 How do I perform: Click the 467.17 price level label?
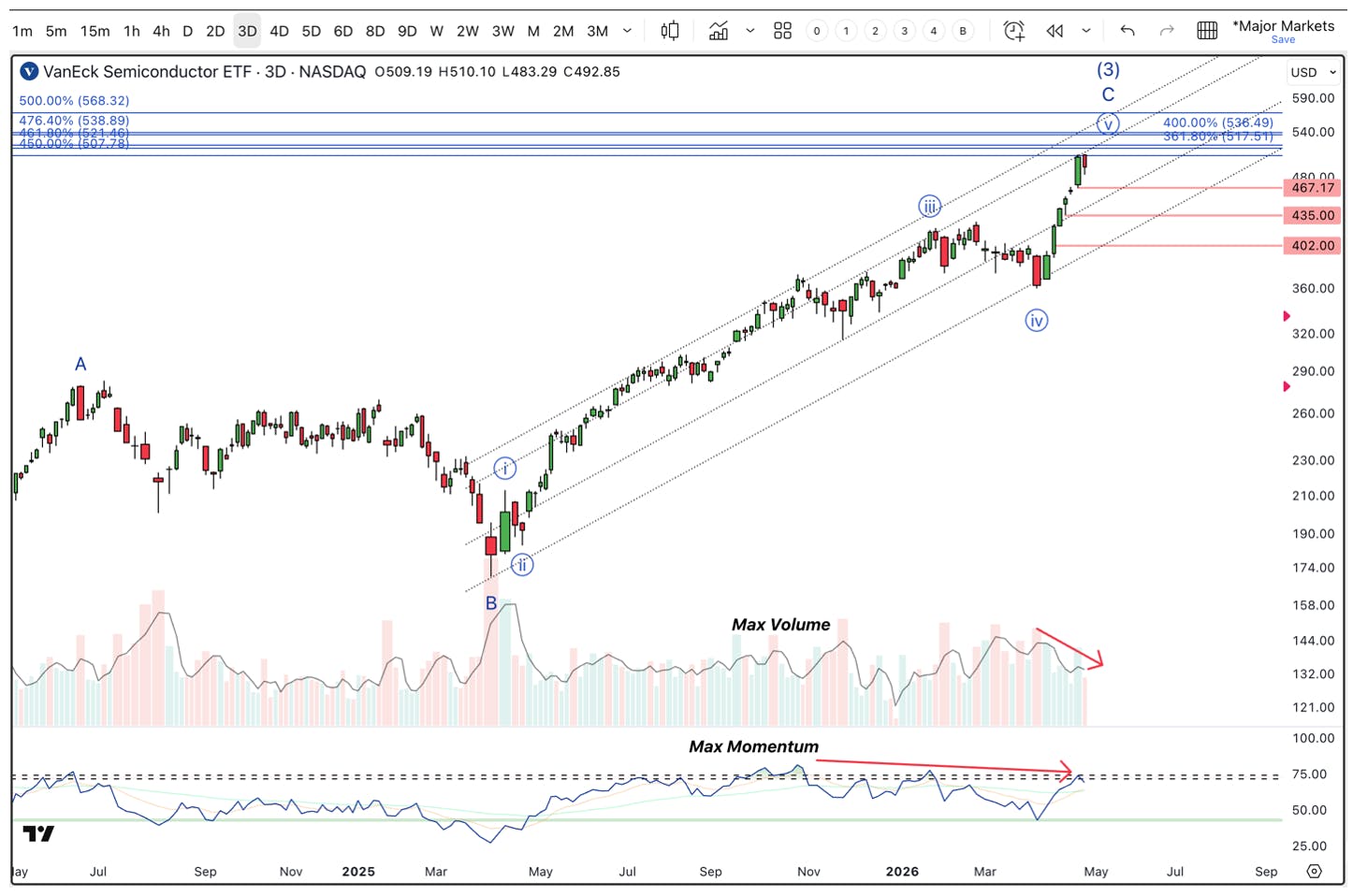click(x=1312, y=188)
